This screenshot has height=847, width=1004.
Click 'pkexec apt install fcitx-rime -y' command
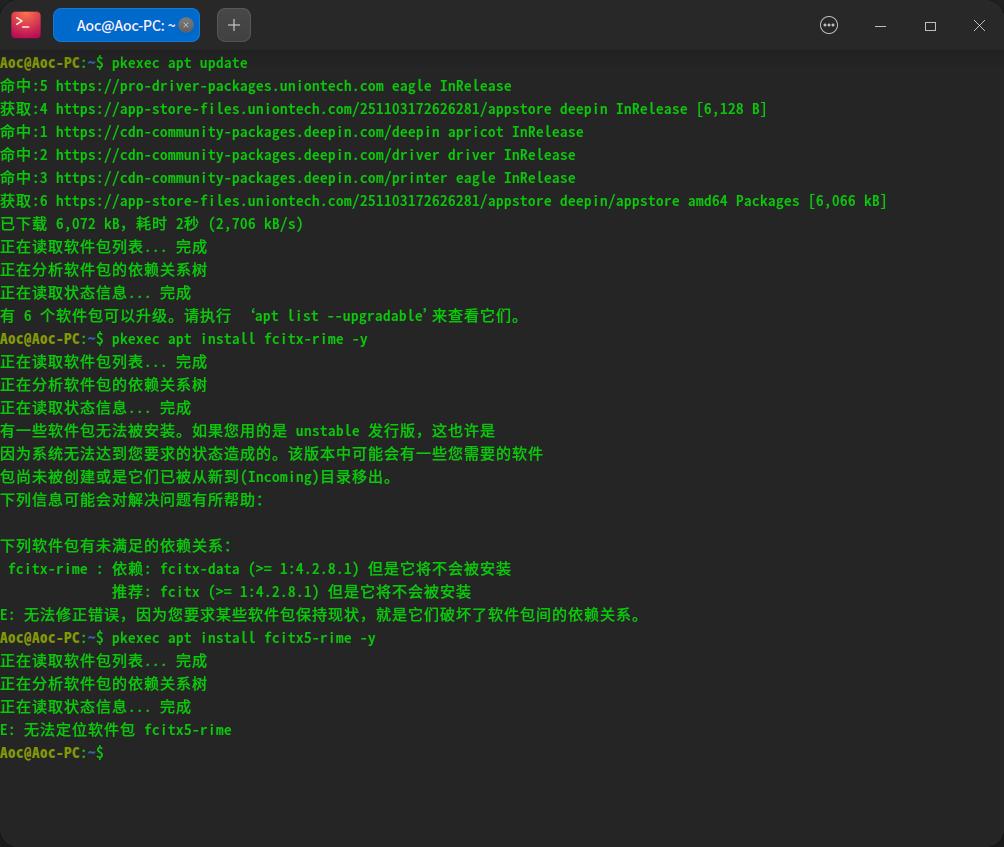[x=239, y=339]
